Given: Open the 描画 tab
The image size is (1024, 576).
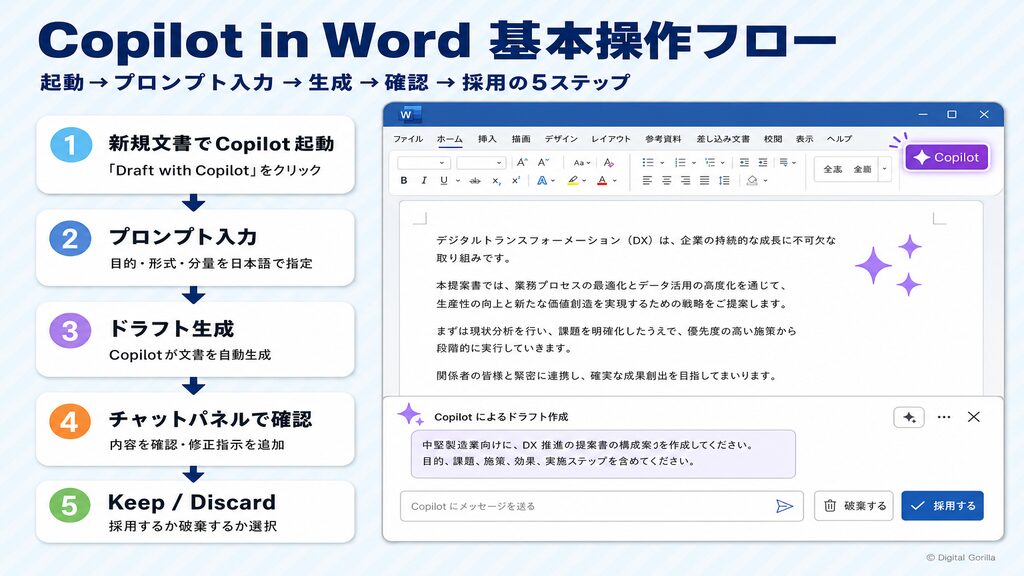Looking at the screenshot, I should [x=520, y=139].
